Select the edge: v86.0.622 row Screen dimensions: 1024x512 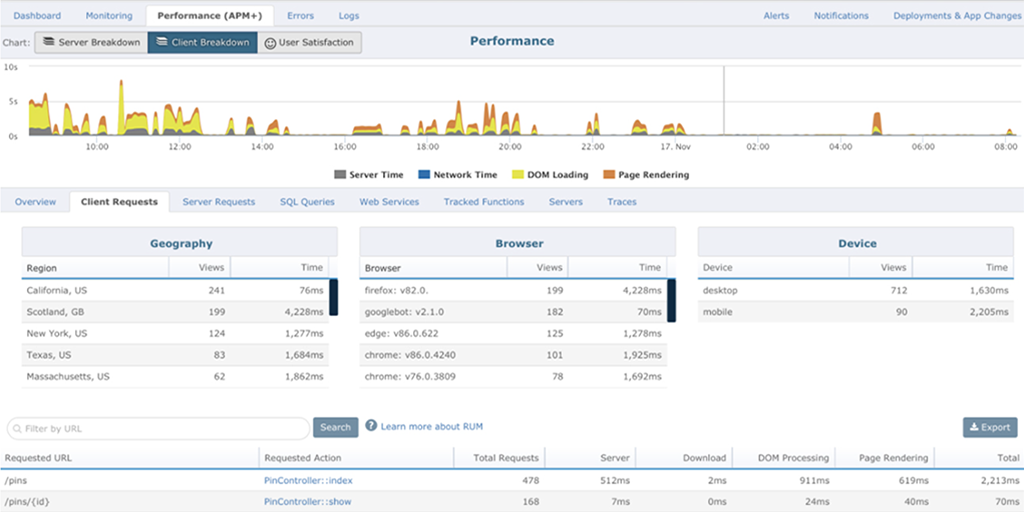(513, 334)
